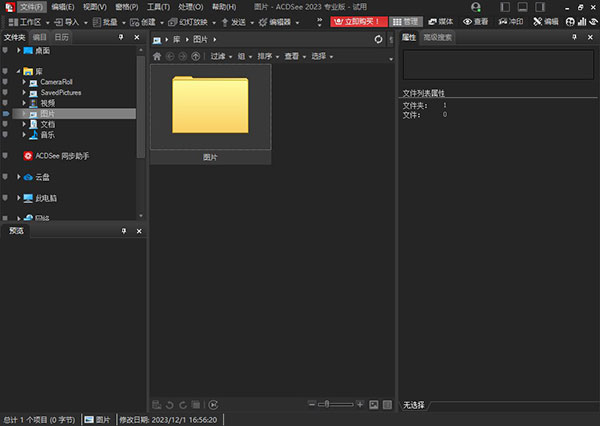
Task: Switch to the 高级搜索 tab
Action: 438,37
